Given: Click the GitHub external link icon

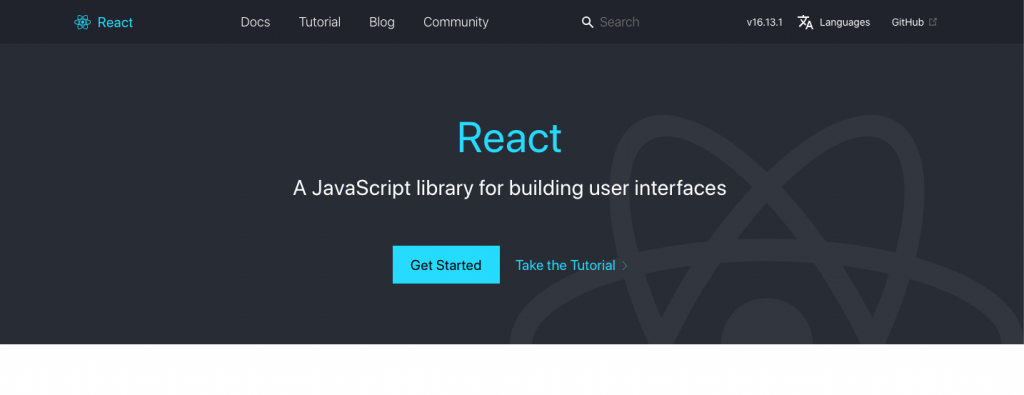Looking at the screenshot, I should pyautogui.click(x=933, y=22).
